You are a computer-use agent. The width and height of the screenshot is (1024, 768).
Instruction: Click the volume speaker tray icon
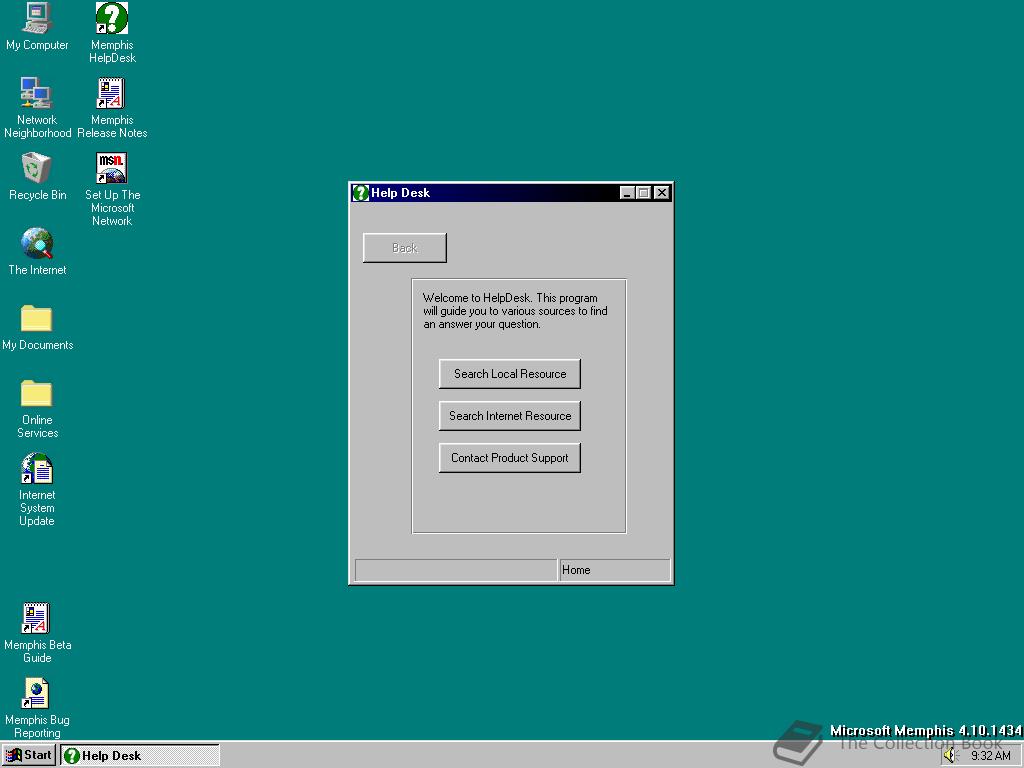click(x=950, y=756)
